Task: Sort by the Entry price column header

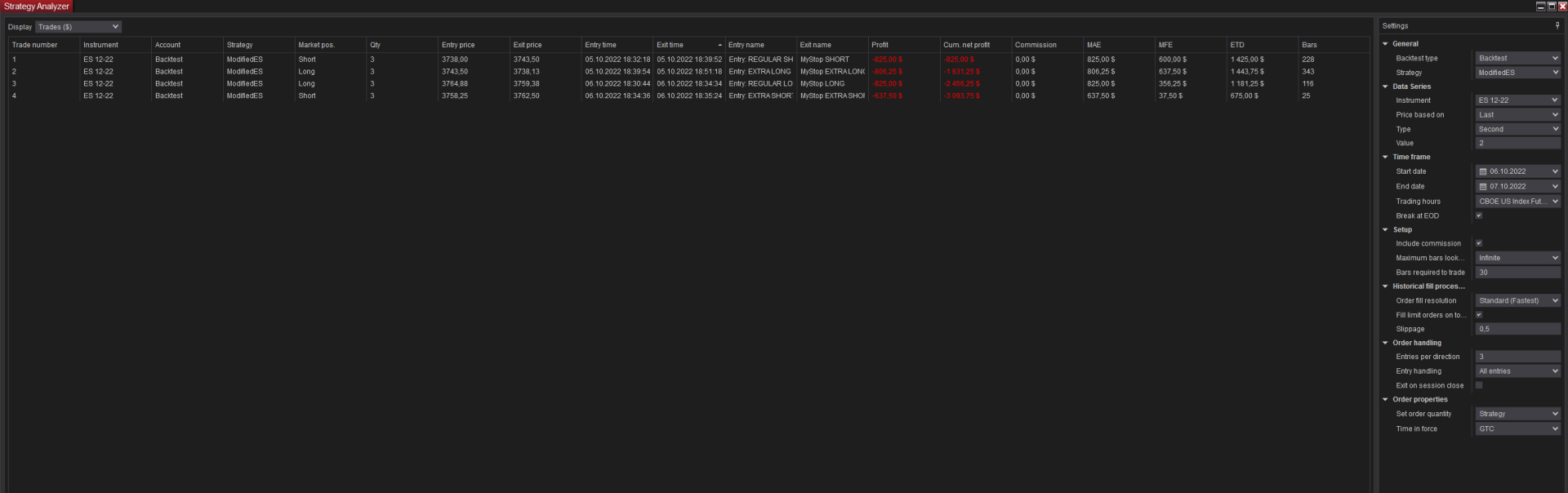Action: click(x=474, y=45)
